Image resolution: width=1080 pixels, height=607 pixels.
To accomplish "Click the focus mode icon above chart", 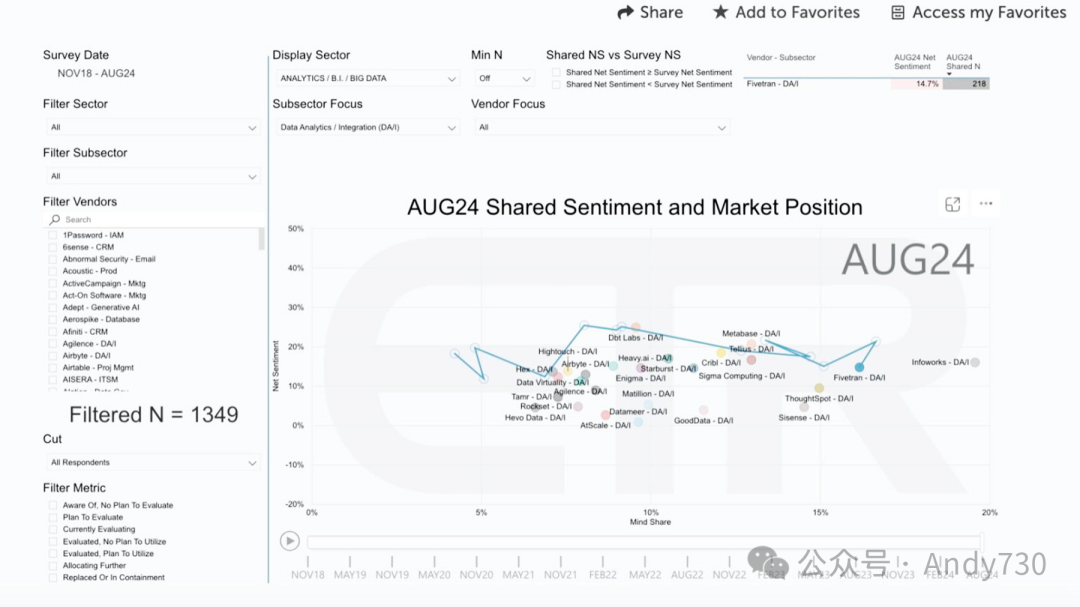I will tap(952, 204).
